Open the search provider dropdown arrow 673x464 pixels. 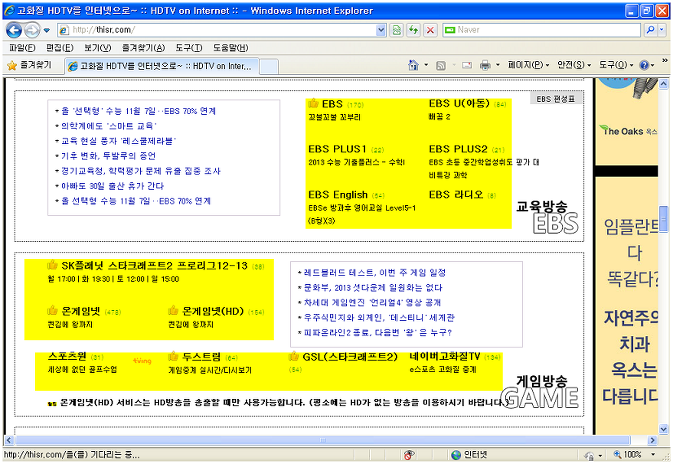coord(662,30)
